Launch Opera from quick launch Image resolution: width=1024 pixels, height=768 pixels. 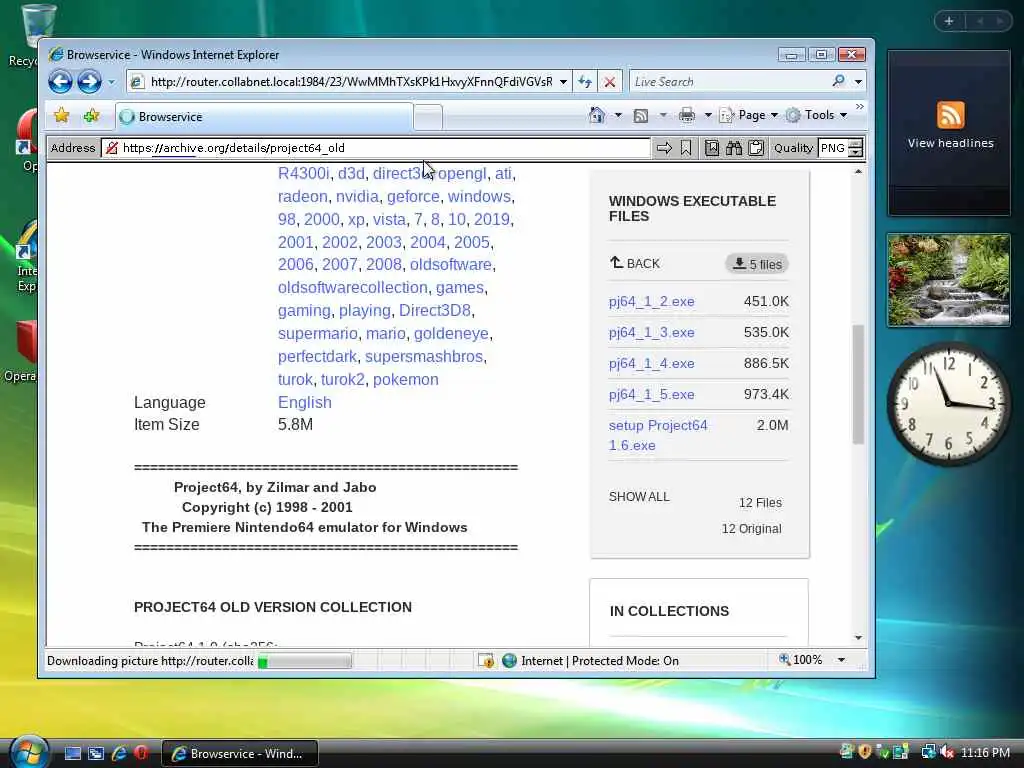[x=141, y=753]
